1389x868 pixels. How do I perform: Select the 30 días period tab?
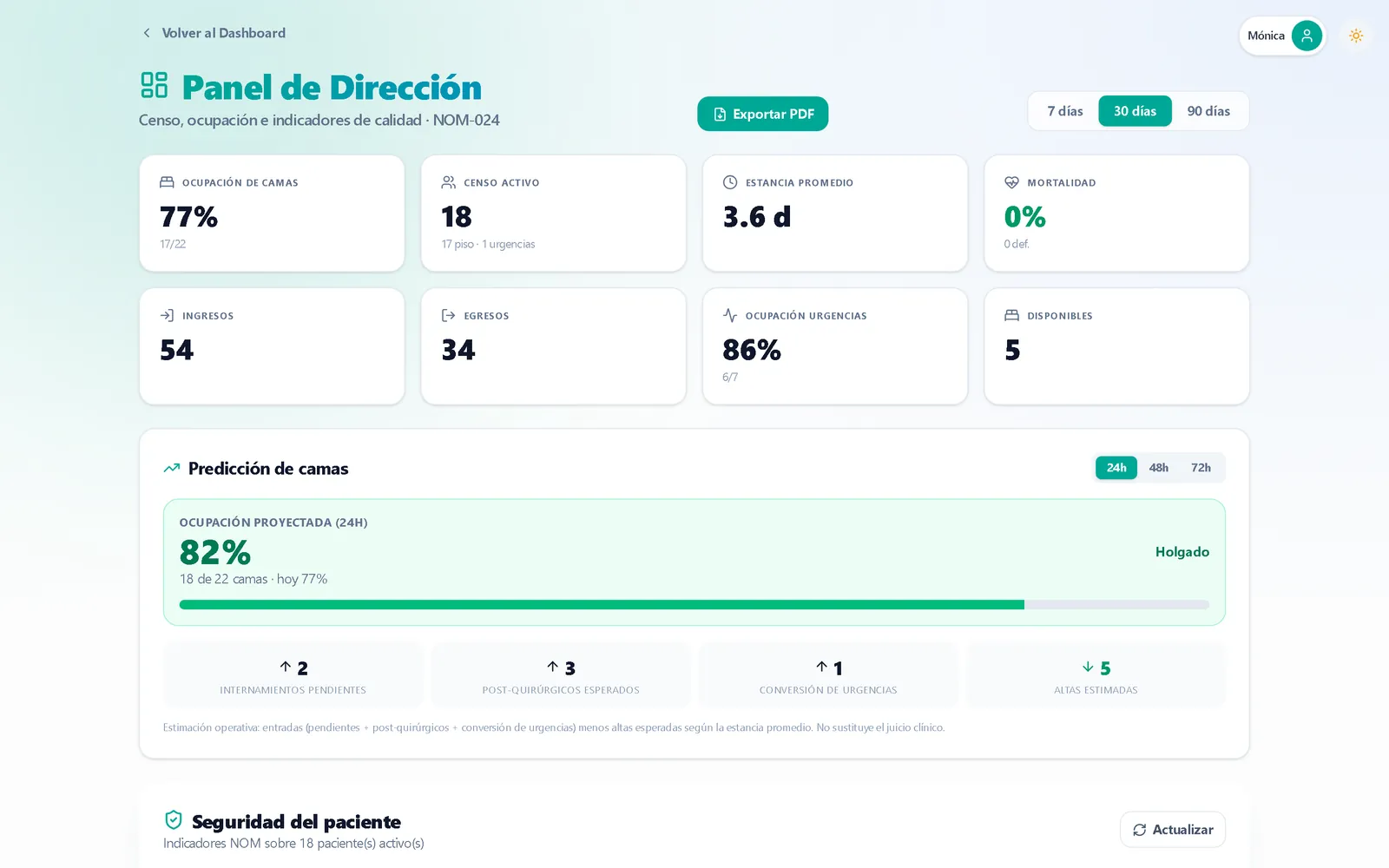[x=1135, y=111]
